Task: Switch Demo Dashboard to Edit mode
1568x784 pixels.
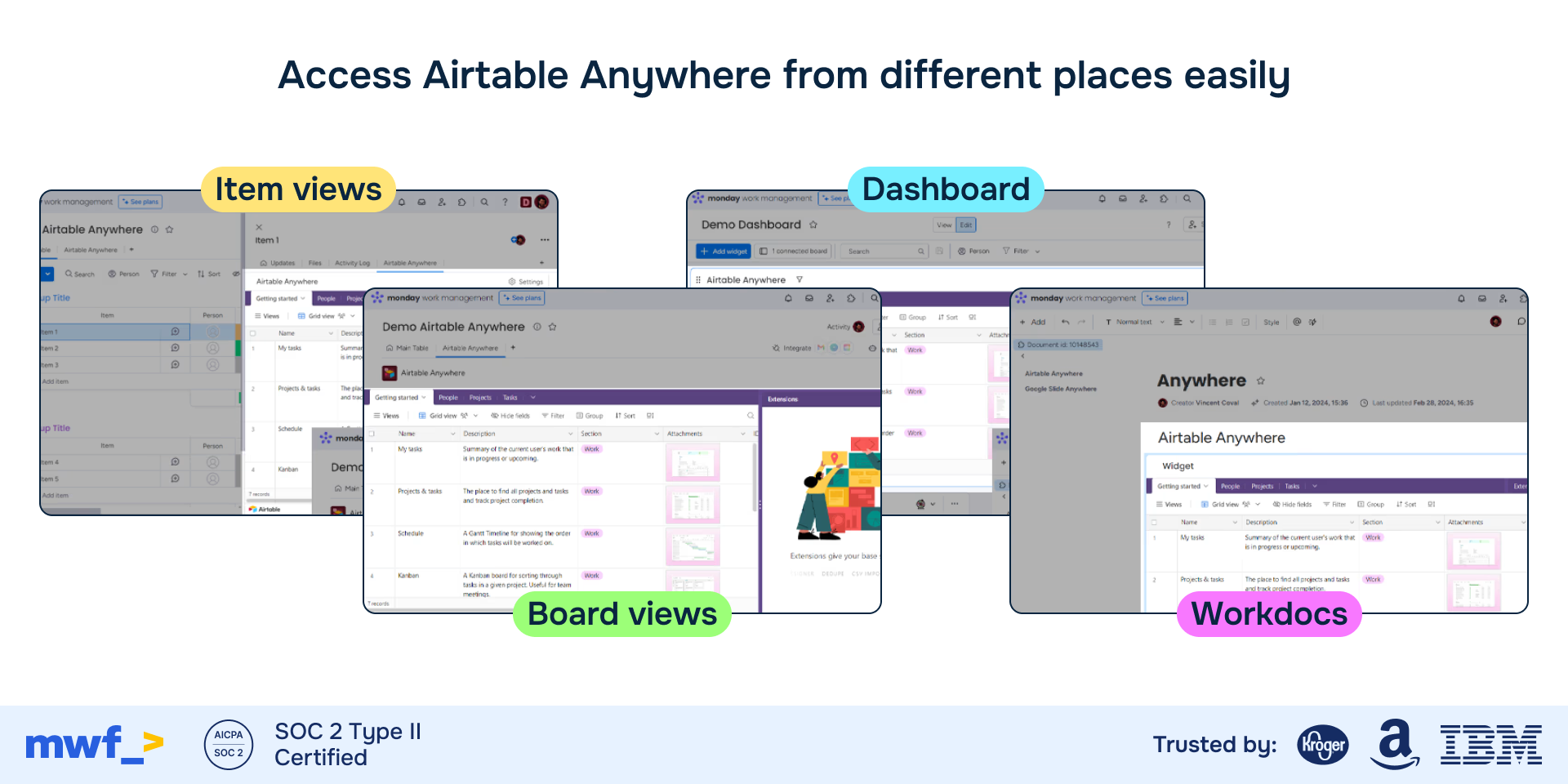Action: pos(966,225)
